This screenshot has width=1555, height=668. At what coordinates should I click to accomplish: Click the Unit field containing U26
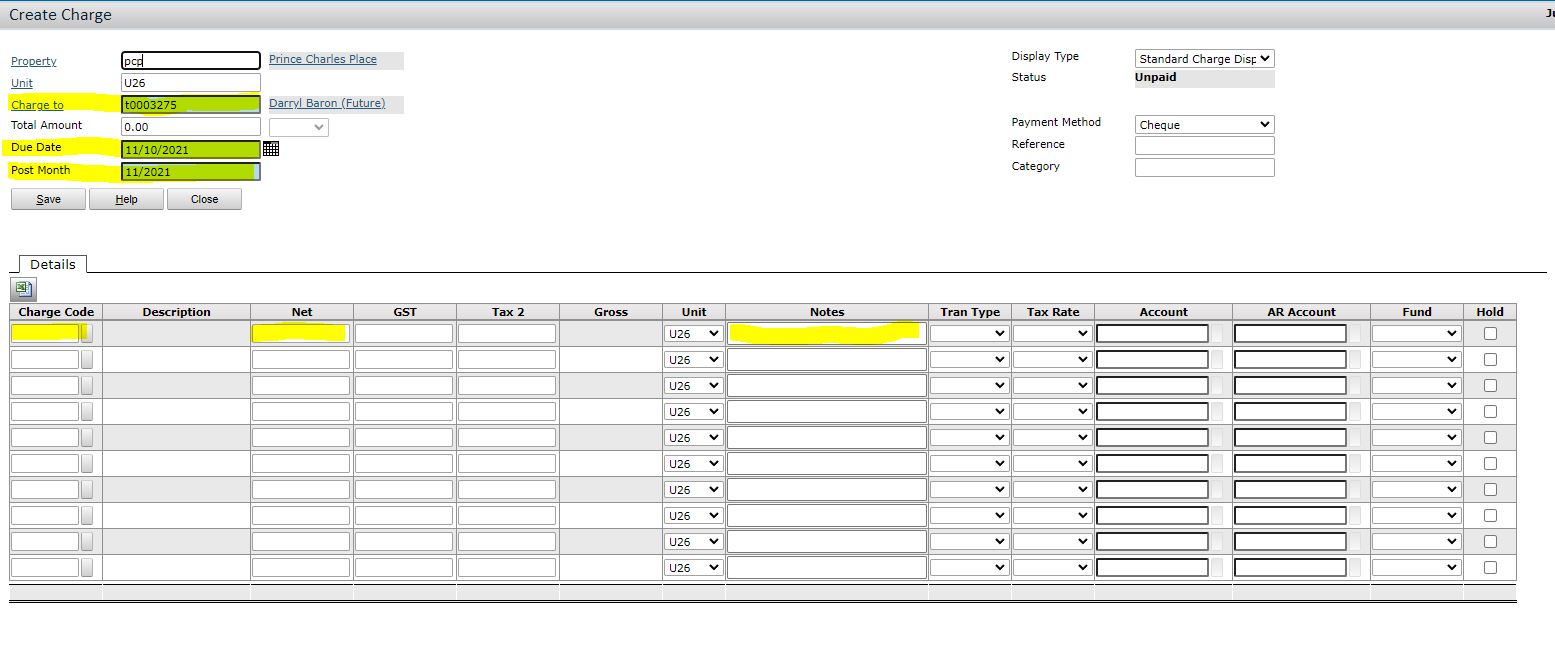tap(191, 83)
